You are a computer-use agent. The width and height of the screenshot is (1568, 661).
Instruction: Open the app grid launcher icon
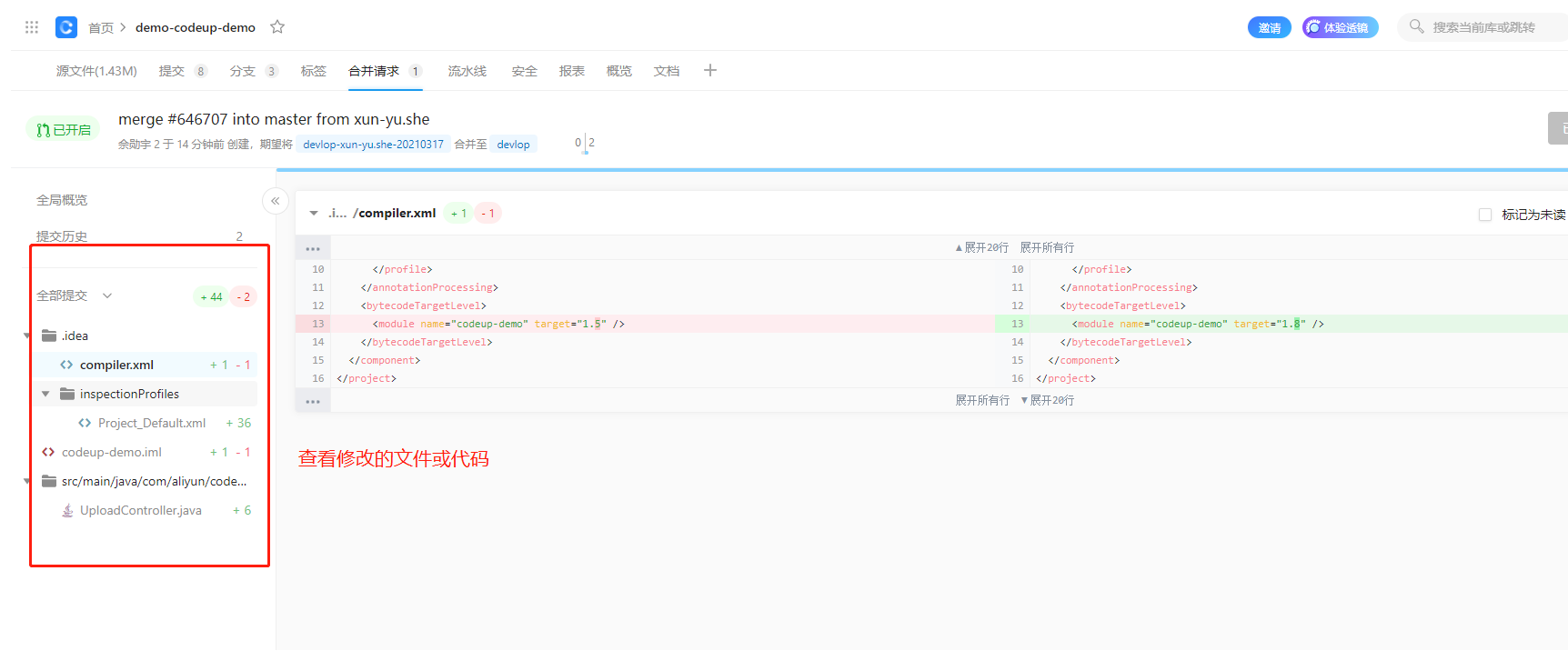32,27
